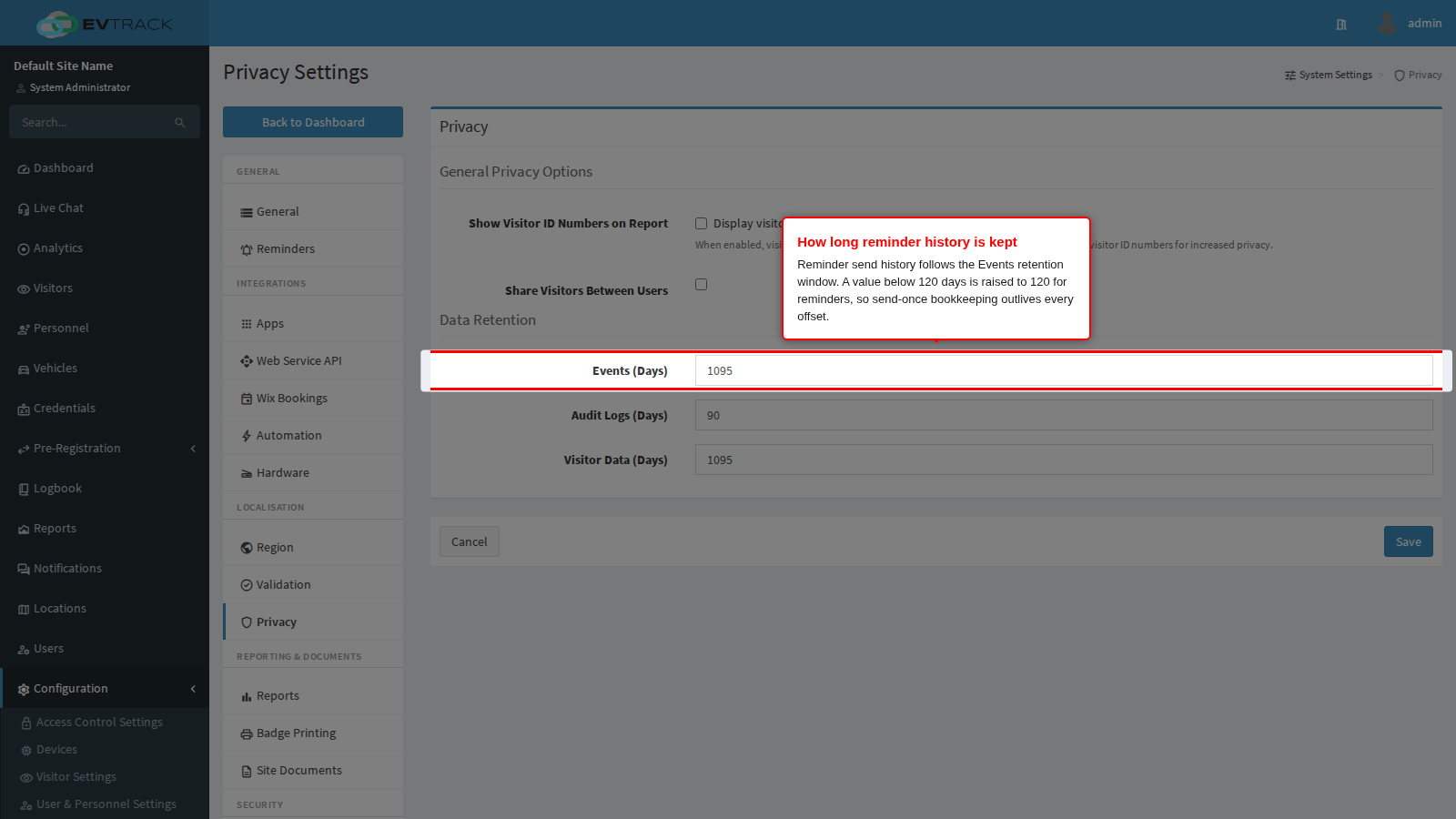Click the Live Chat headset icon
Viewport: 1456px width, 819px height.
pyautogui.click(x=24, y=209)
